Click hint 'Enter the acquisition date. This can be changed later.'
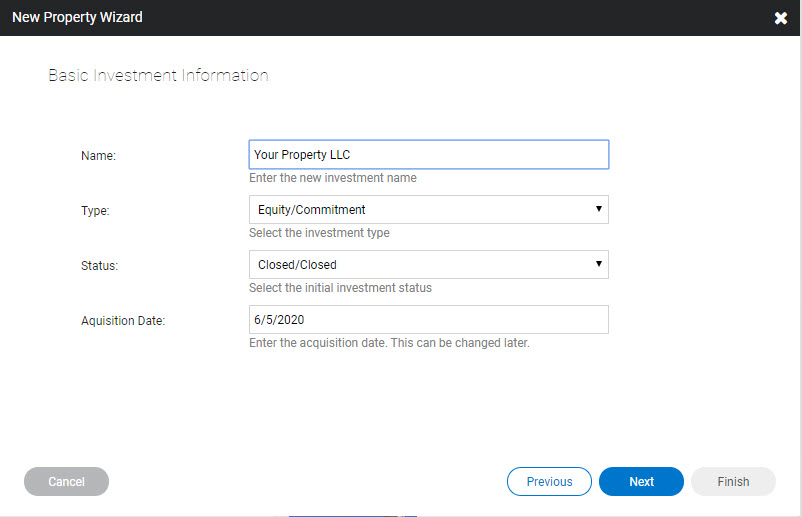Image resolution: width=802 pixels, height=517 pixels. click(389, 343)
